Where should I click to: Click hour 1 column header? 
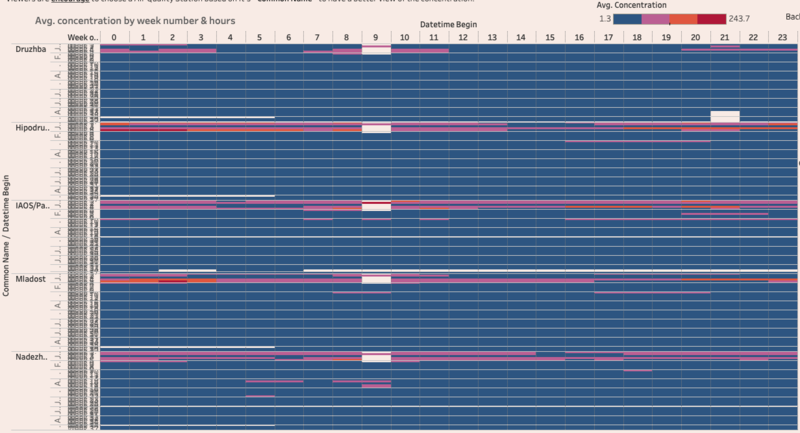tap(143, 37)
